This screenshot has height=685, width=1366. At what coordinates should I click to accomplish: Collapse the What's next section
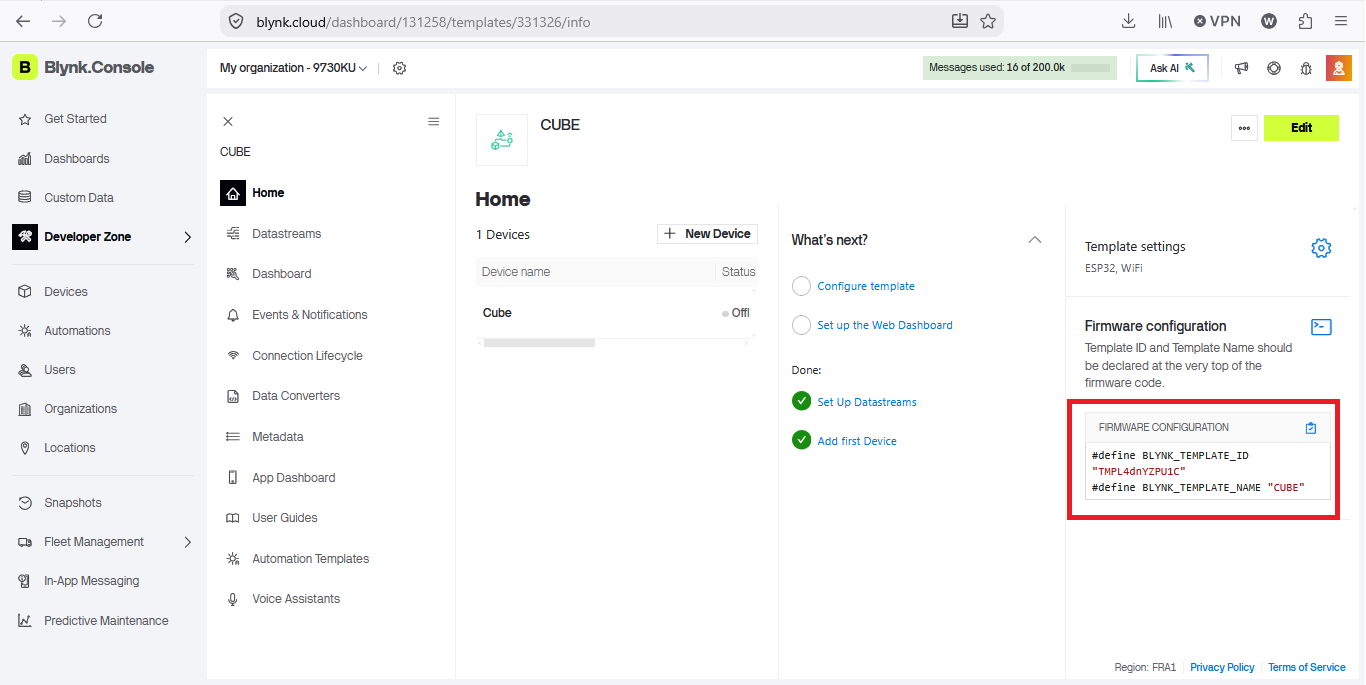pyautogui.click(x=1035, y=240)
